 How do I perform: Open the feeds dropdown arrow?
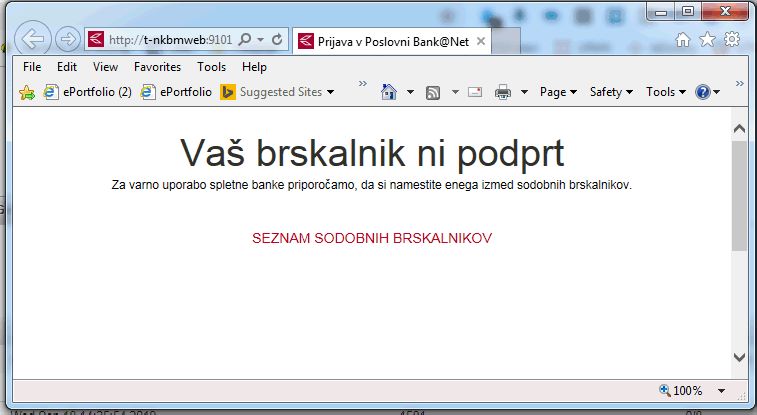click(455, 92)
